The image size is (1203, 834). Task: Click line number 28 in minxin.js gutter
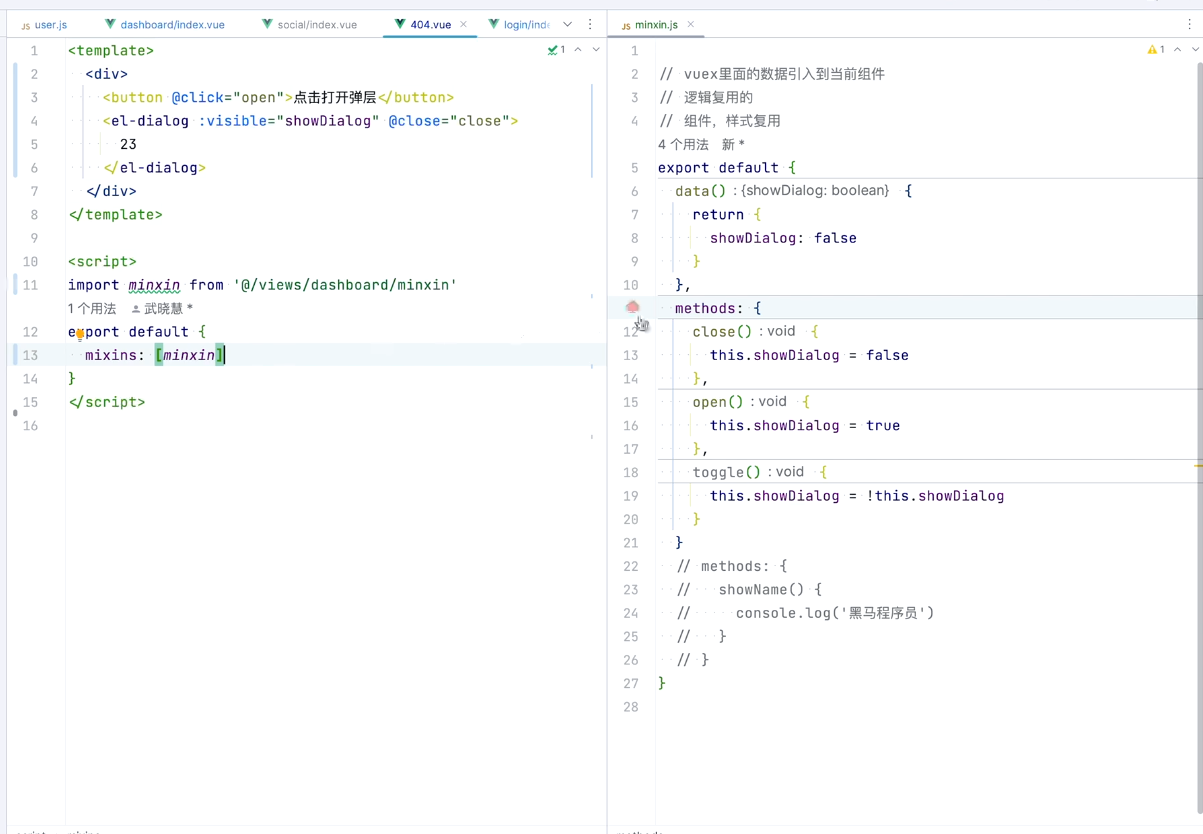631,707
